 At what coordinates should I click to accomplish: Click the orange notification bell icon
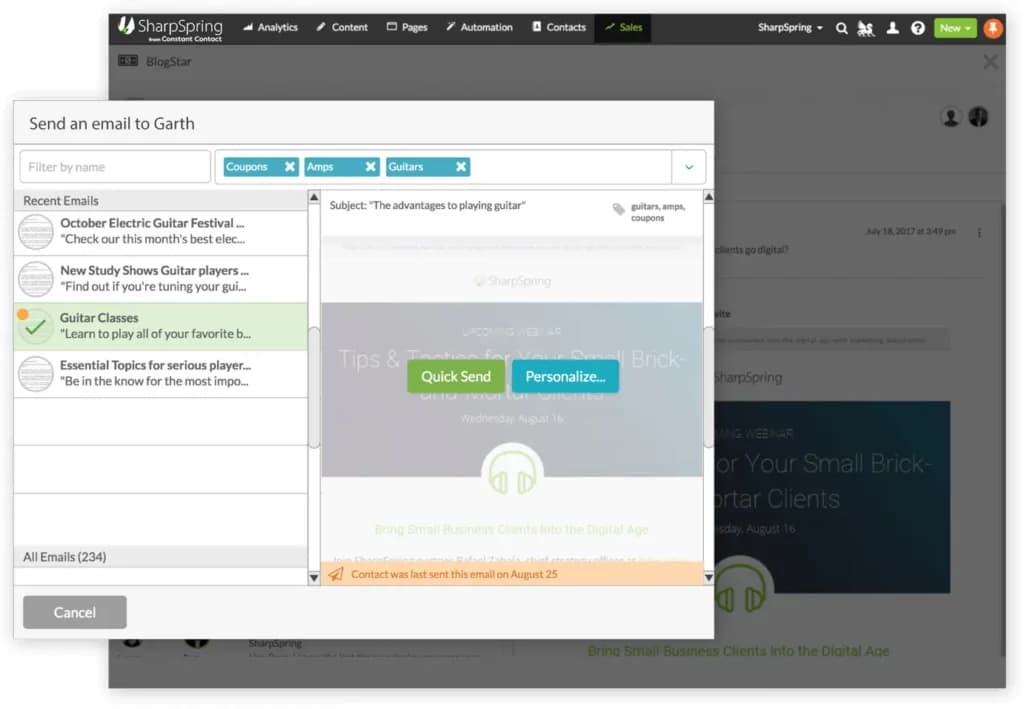tap(993, 28)
